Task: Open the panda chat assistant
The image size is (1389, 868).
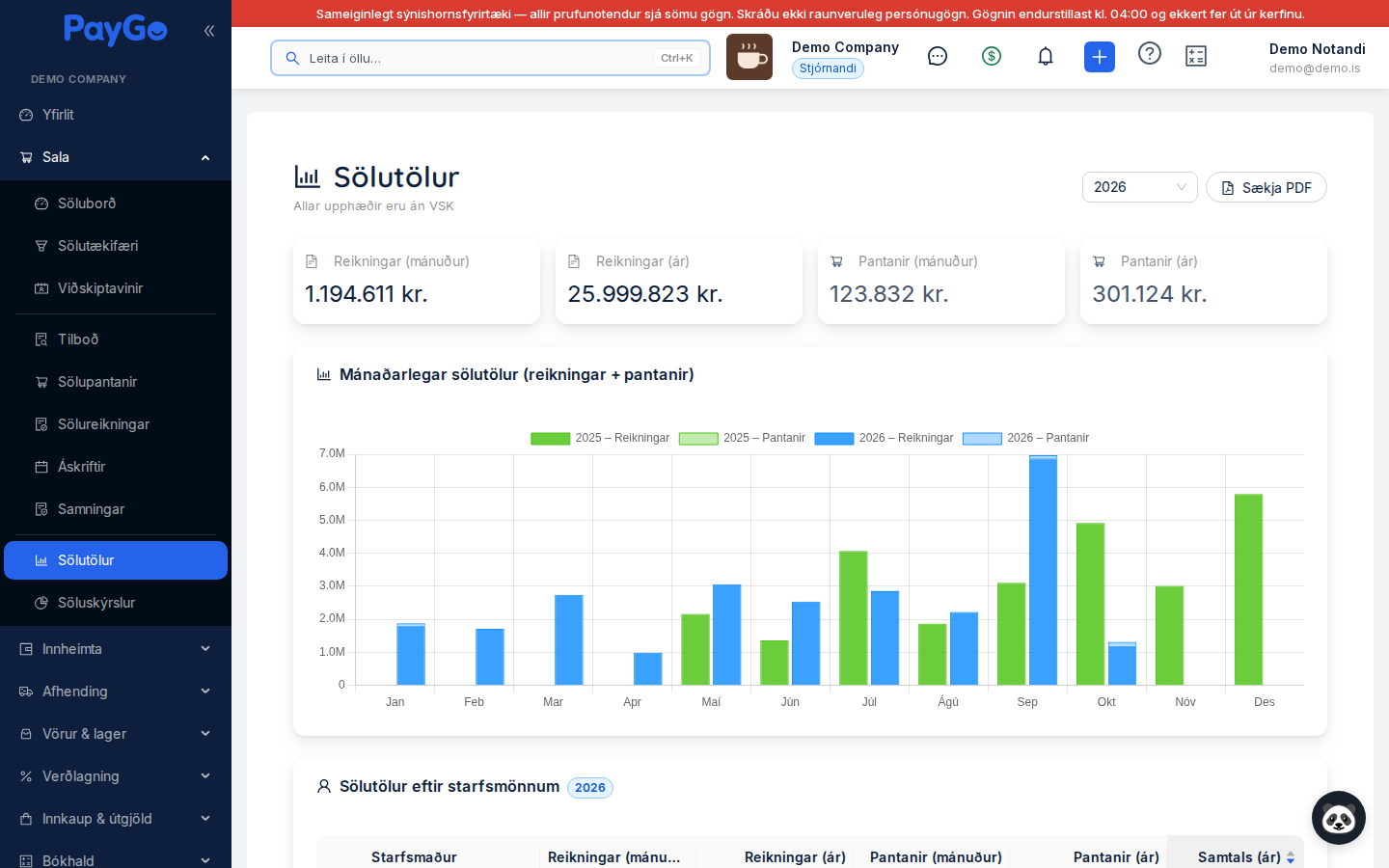Action: pyautogui.click(x=1339, y=818)
